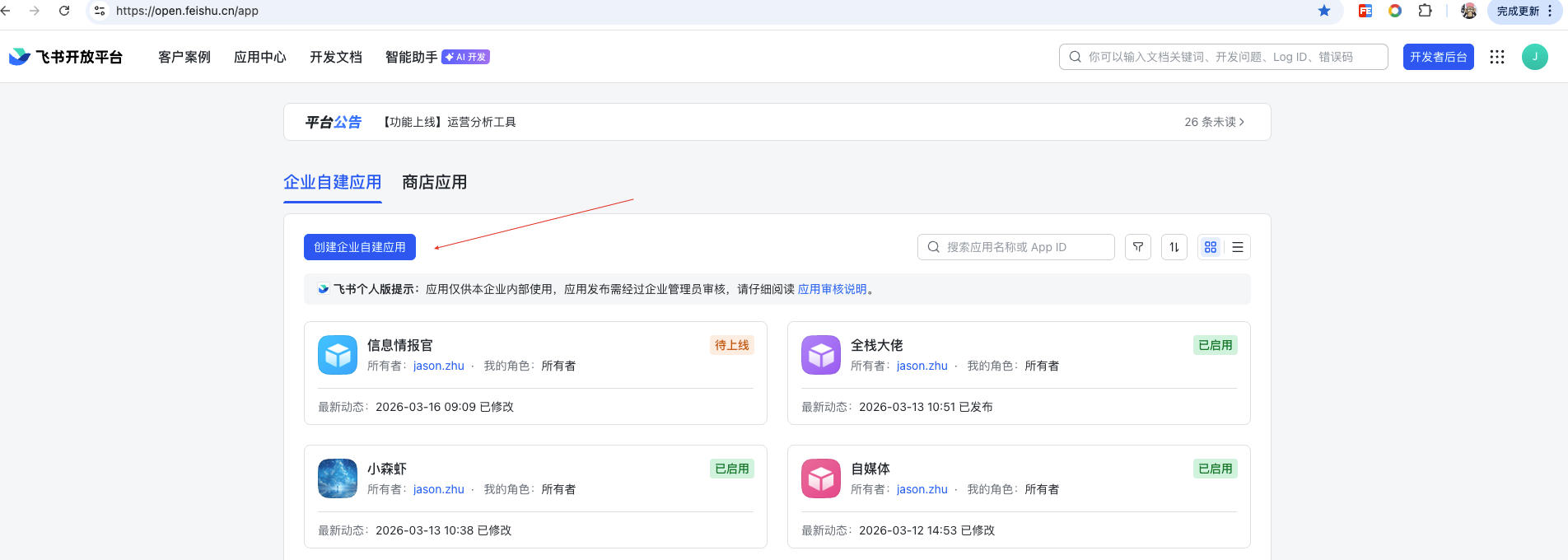Click magnifier icon in app search field

click(933, 247)
